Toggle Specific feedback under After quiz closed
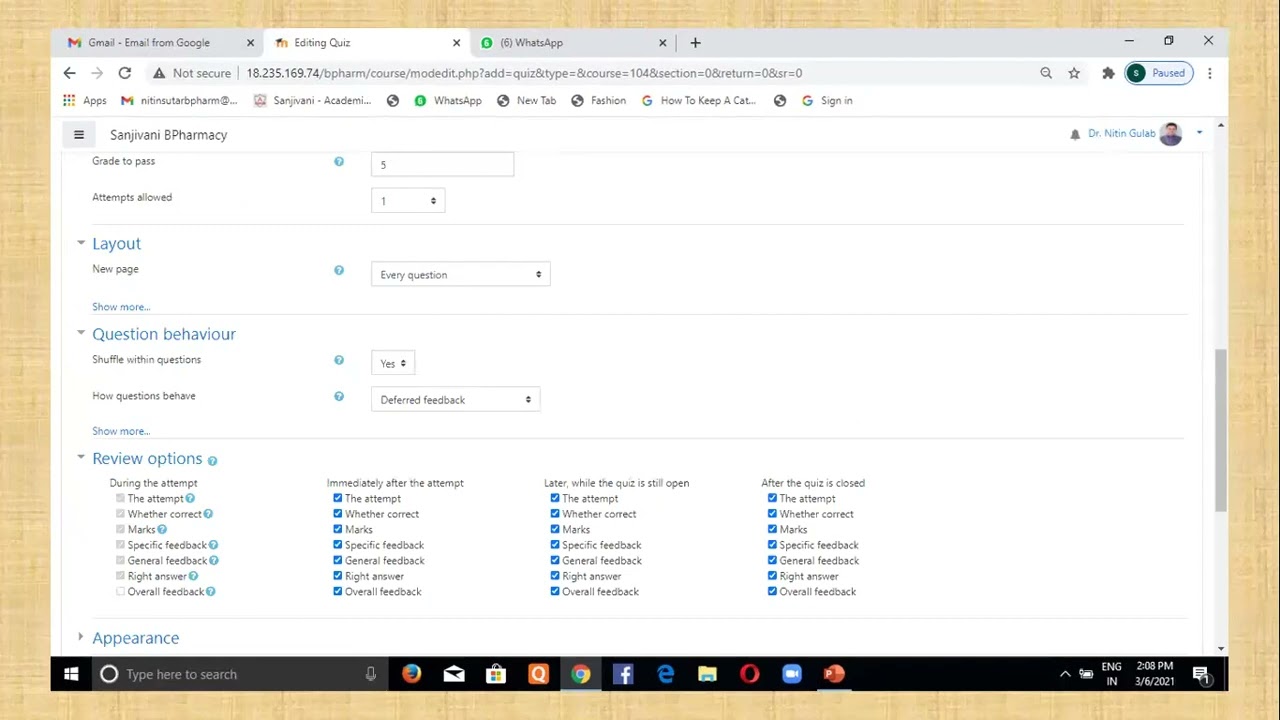Image resolution: width=1280 pixels, height=720 pixels. [772, 545]
